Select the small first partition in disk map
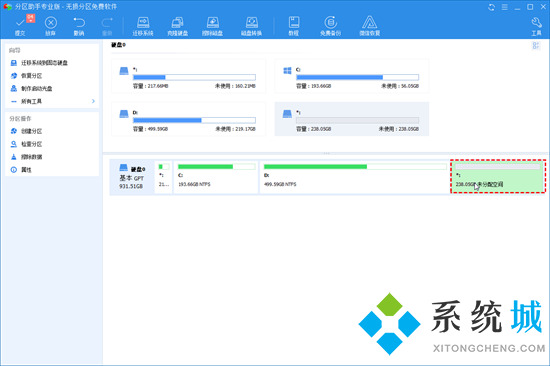This screenshot has width=550, height=366. pyautogui.click(x=163, y=177)
